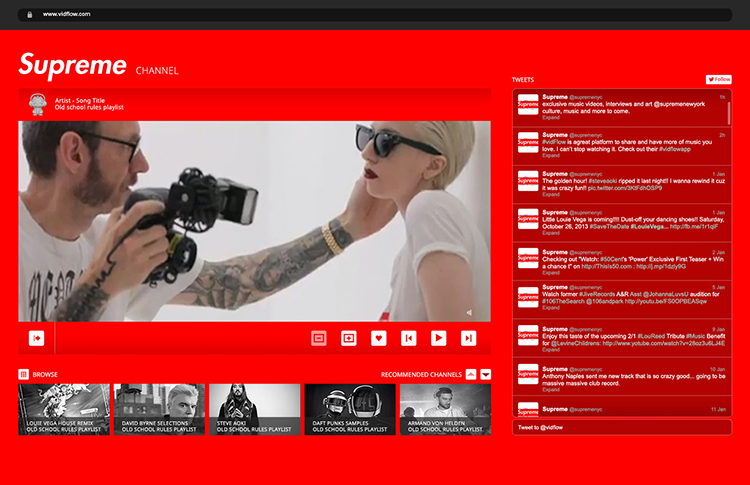Click the Tweet to @vidflow input field
This screenshot has height=485, width=750.
tap(622, 428)
